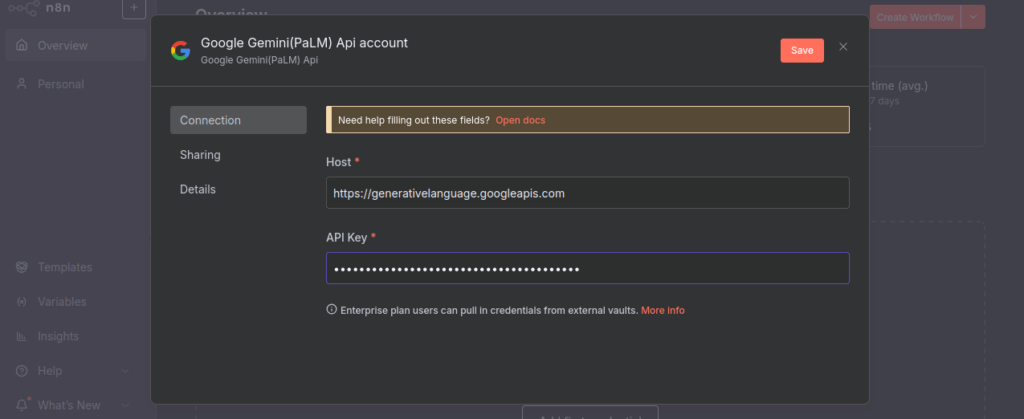Open the Insights chart icon
Image resolution: width=1024 pixels, height=419 pixels.
(x=22, y=337)
